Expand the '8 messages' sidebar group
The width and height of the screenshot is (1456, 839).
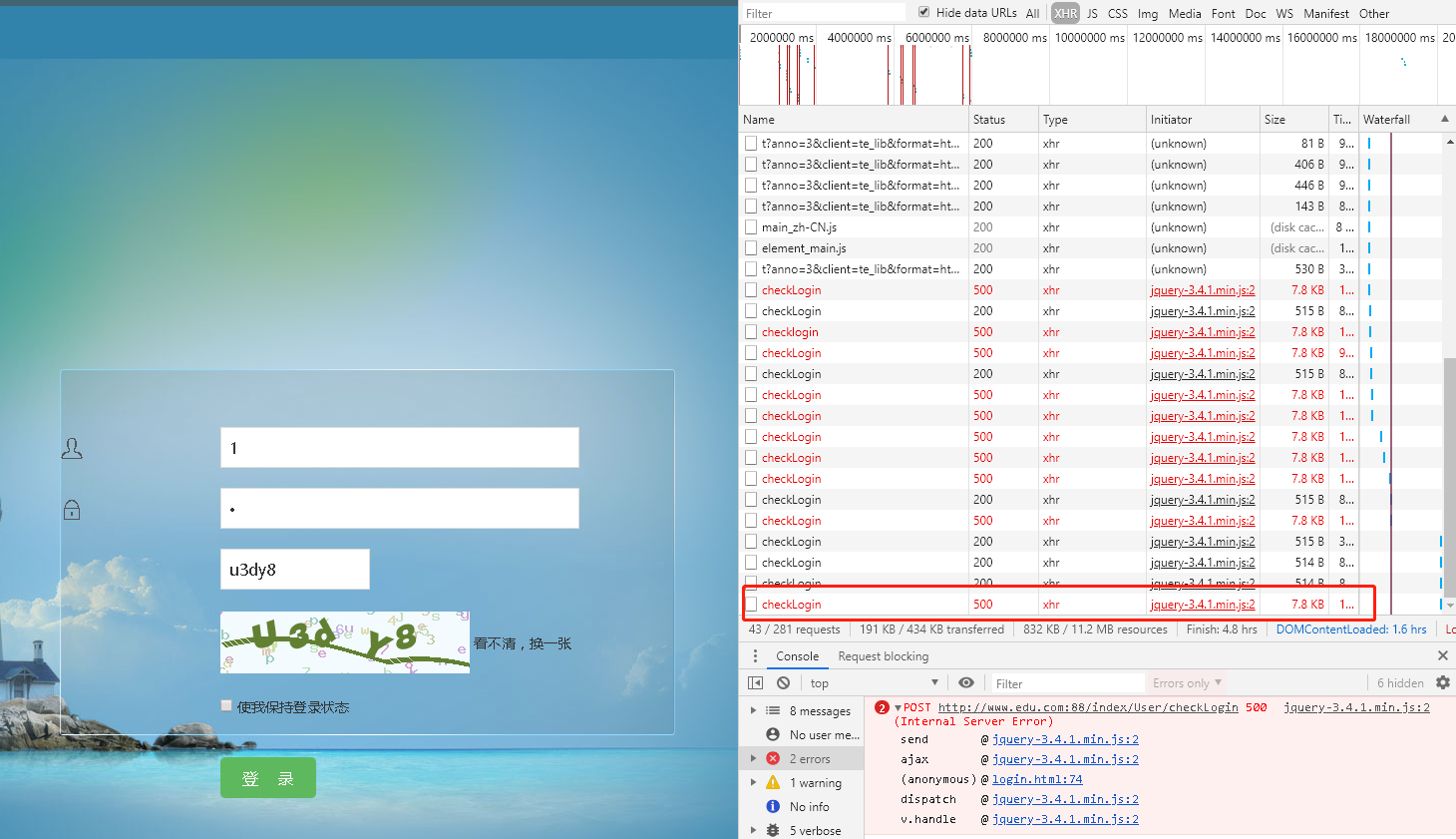(x=753, y=711)
